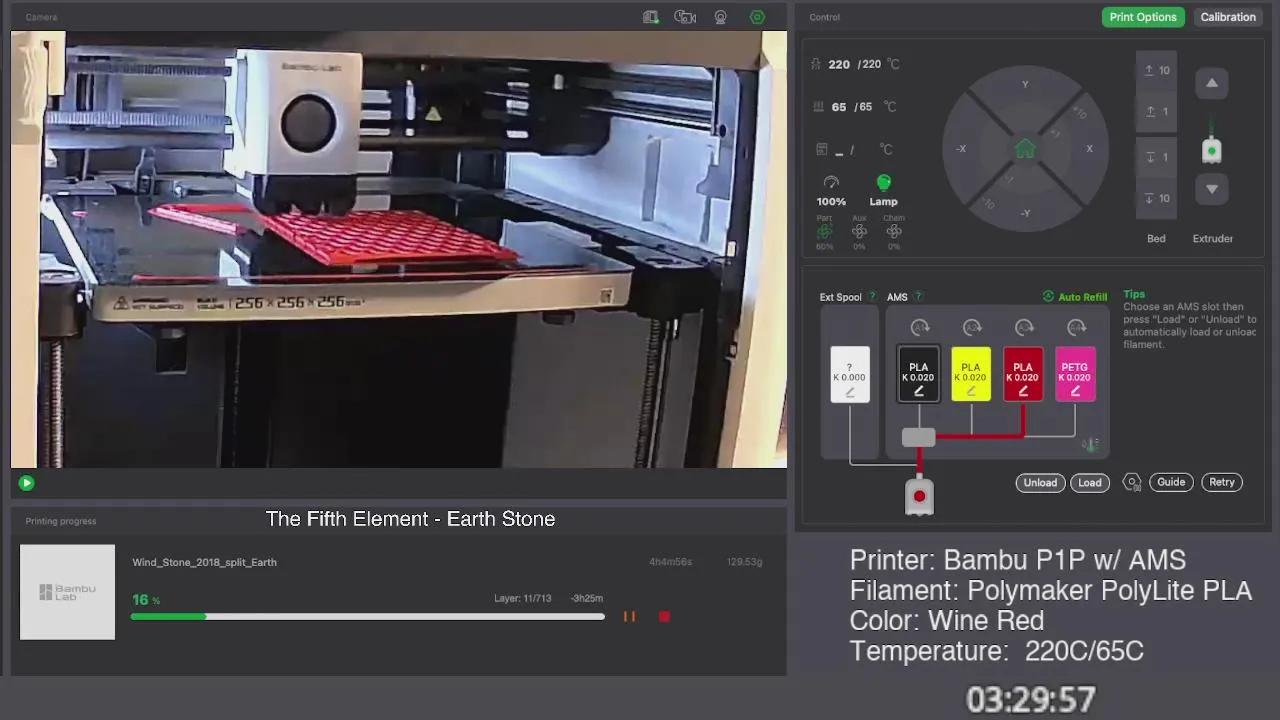Select the Wind_Stone_2018_split_Earth file name
Image resolution: width=1280 pixels, height=720 pixels.
point(205,562)
